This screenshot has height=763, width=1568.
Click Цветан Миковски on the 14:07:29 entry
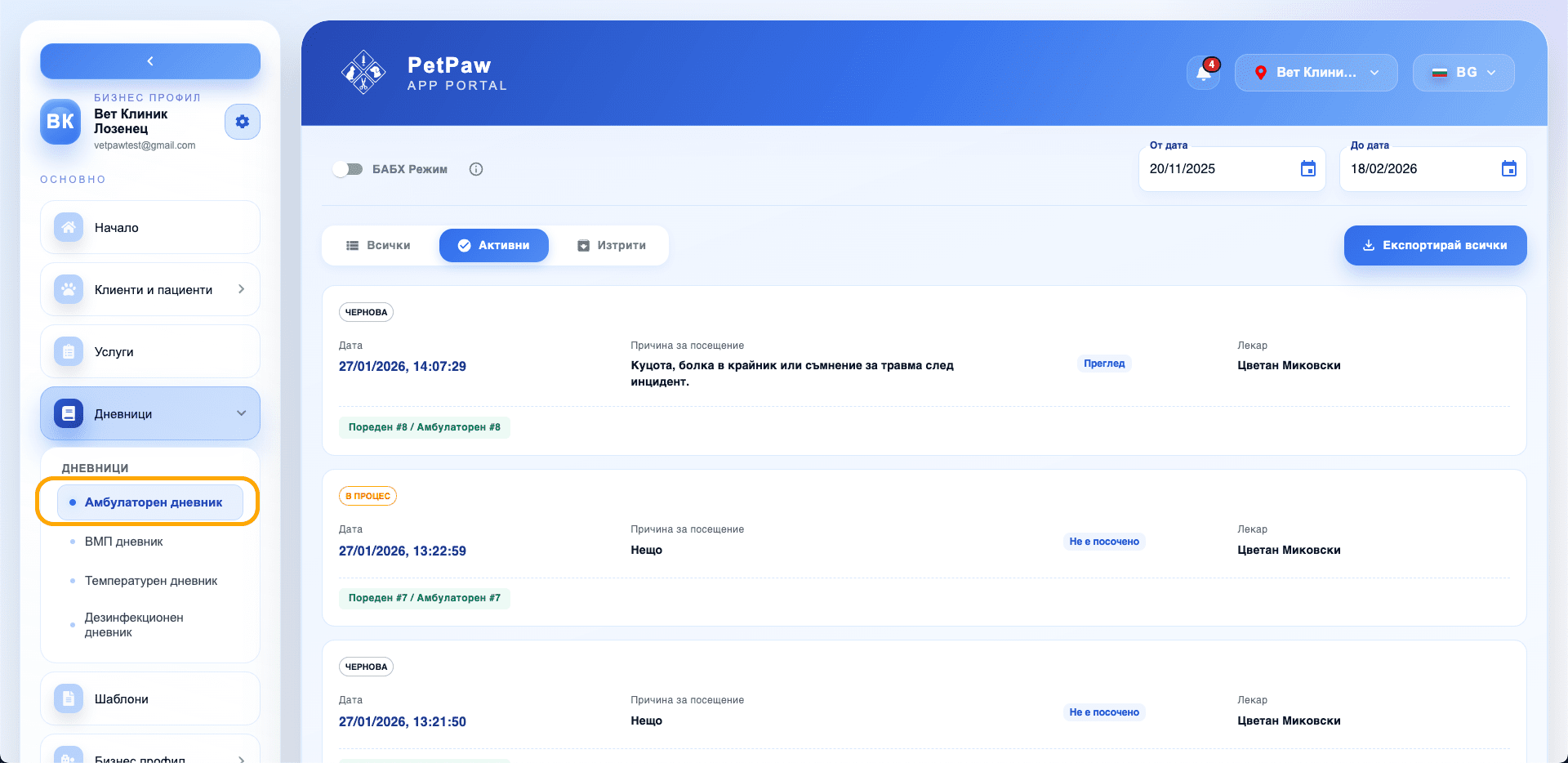pyautogui.click(x=1289, y=365)
